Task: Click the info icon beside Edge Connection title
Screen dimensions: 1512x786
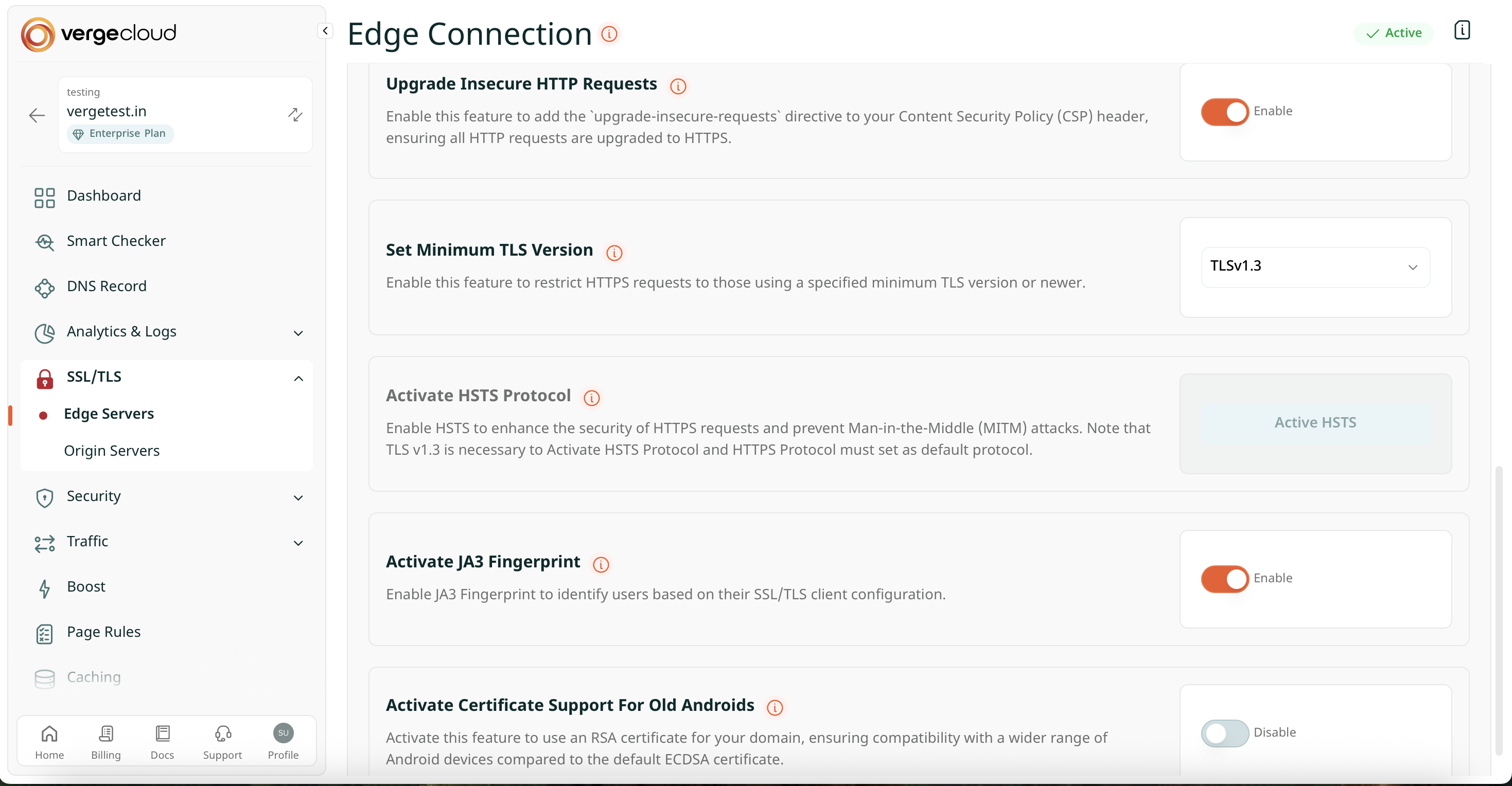Action: (x=609, y=34)
